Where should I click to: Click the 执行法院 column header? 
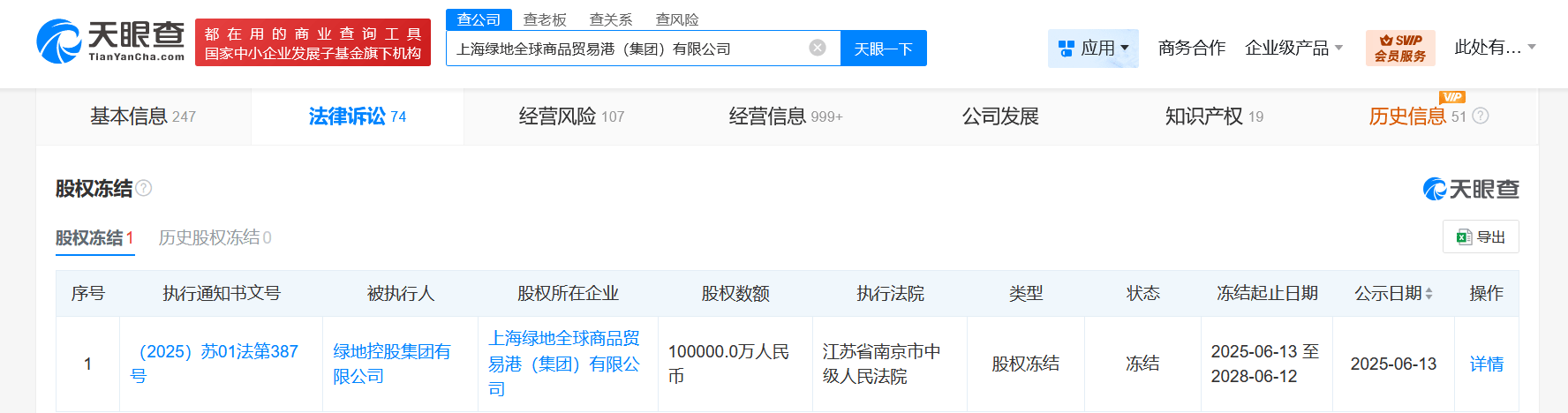(890, 293)
